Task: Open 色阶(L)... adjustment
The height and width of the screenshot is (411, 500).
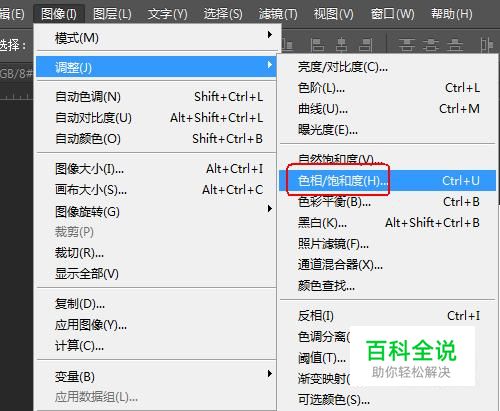Action: pos(387,88)
